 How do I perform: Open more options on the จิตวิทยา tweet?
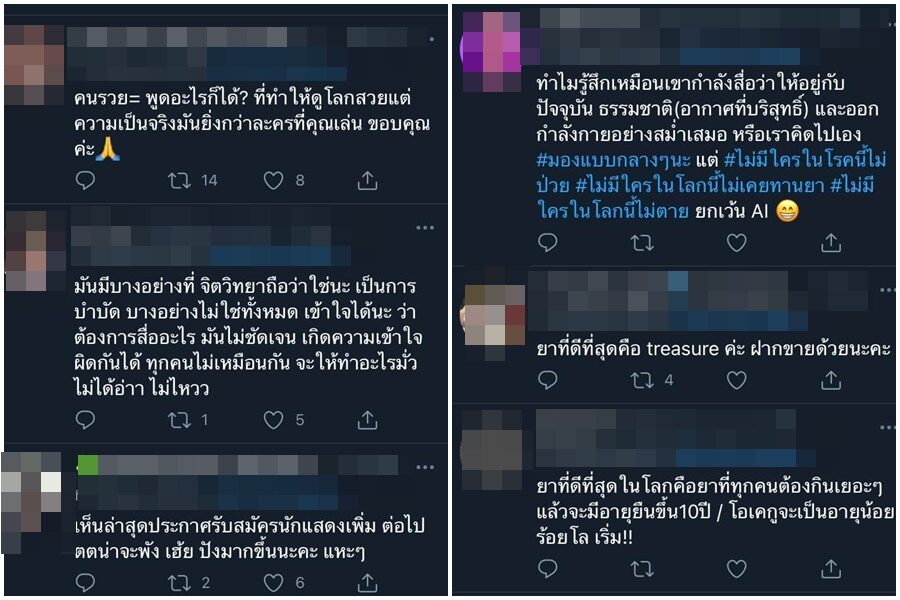pyautogui.click(x=425, y=228)
